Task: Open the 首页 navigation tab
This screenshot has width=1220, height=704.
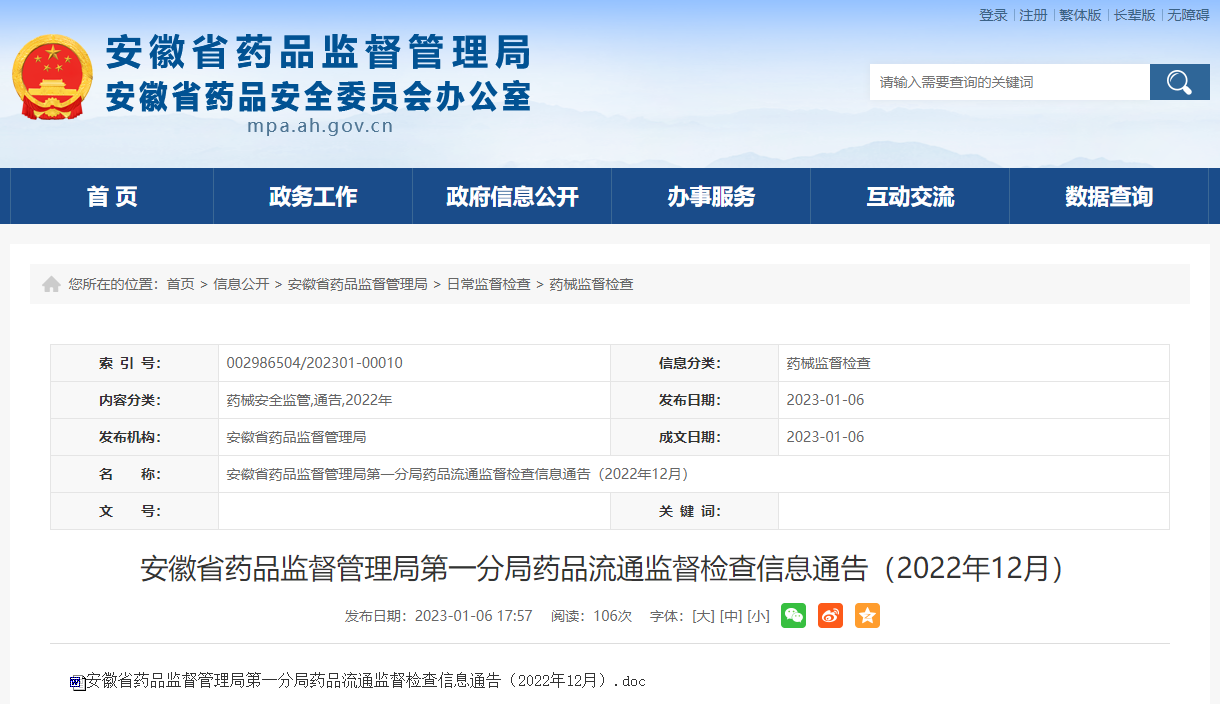Action: (112, 197)
